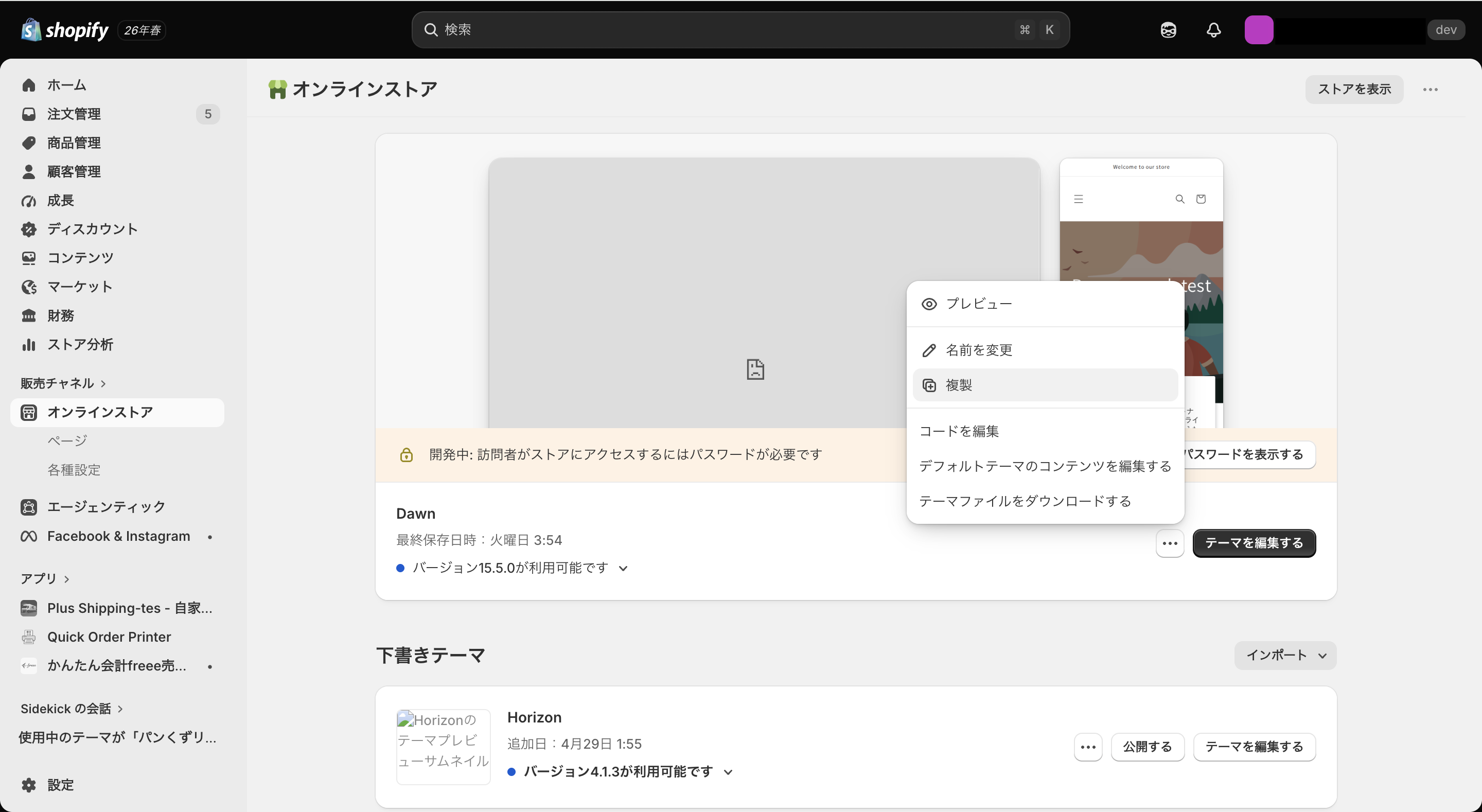This screenshot has width=1482, height=812.
Task: Open the 使用中のテーマが「パンくずリ... conversation
Action: 117,738
